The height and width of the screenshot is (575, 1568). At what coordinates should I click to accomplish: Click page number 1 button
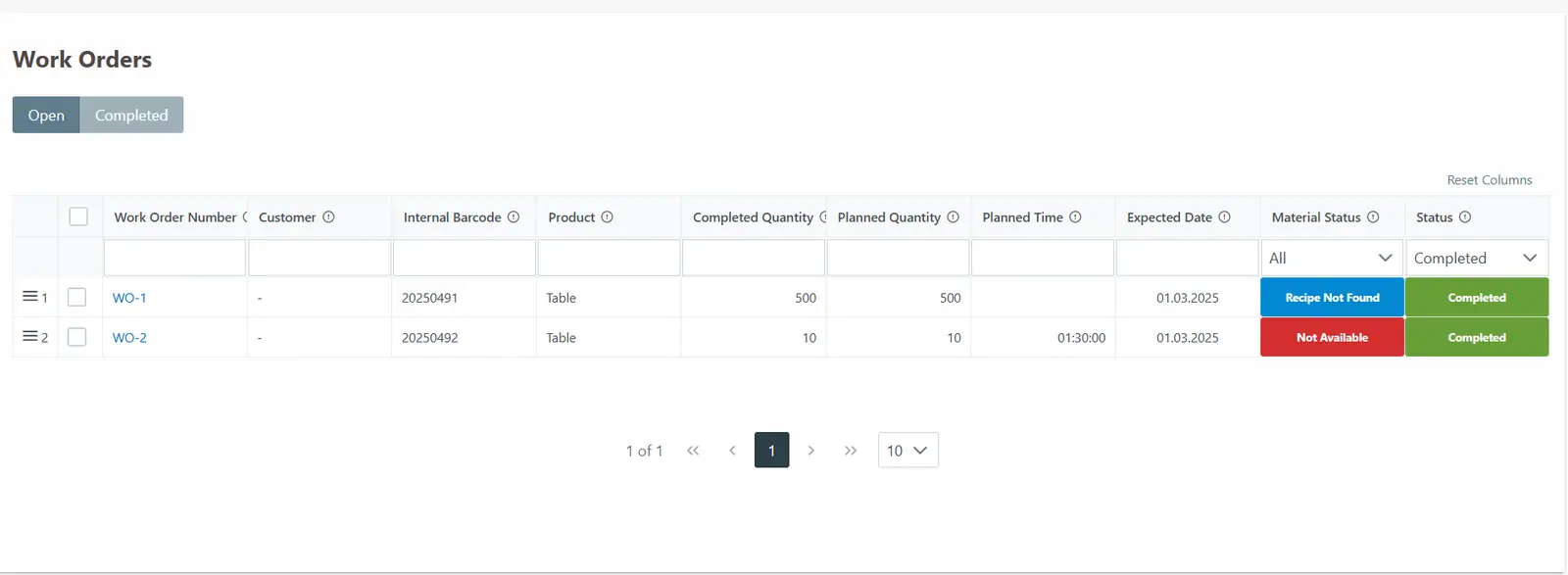click(771, 451)
